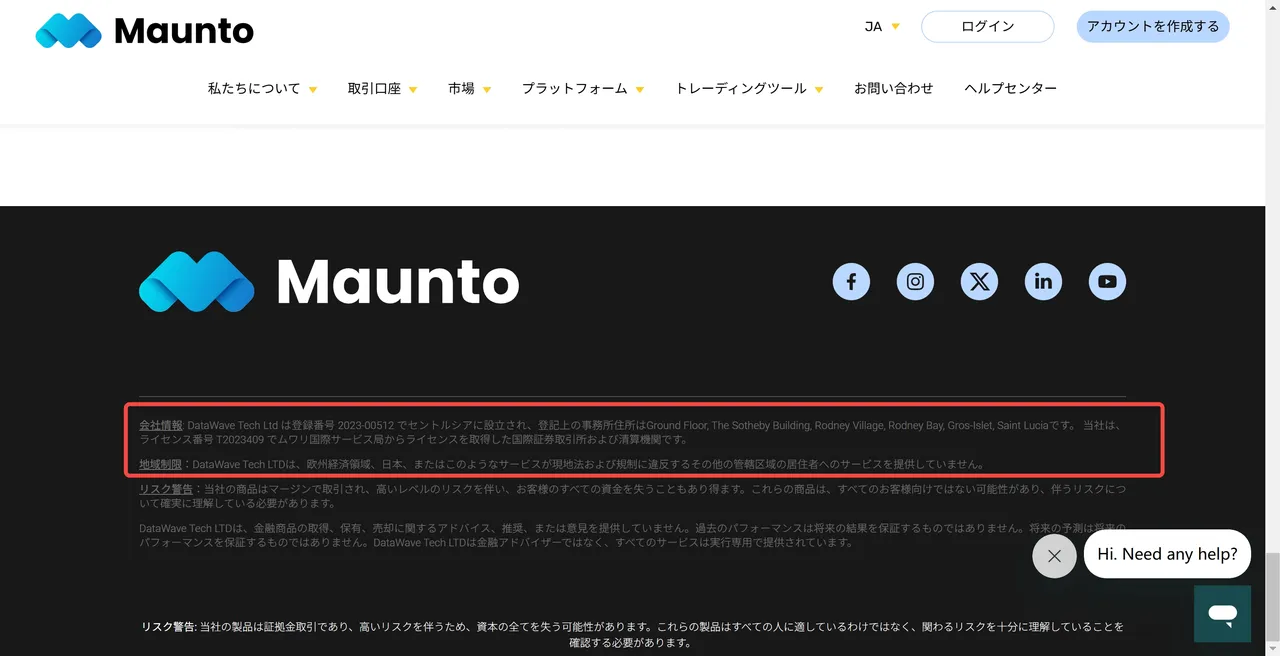Click the 'Hi. Need any help?' message

(1167, 554)
